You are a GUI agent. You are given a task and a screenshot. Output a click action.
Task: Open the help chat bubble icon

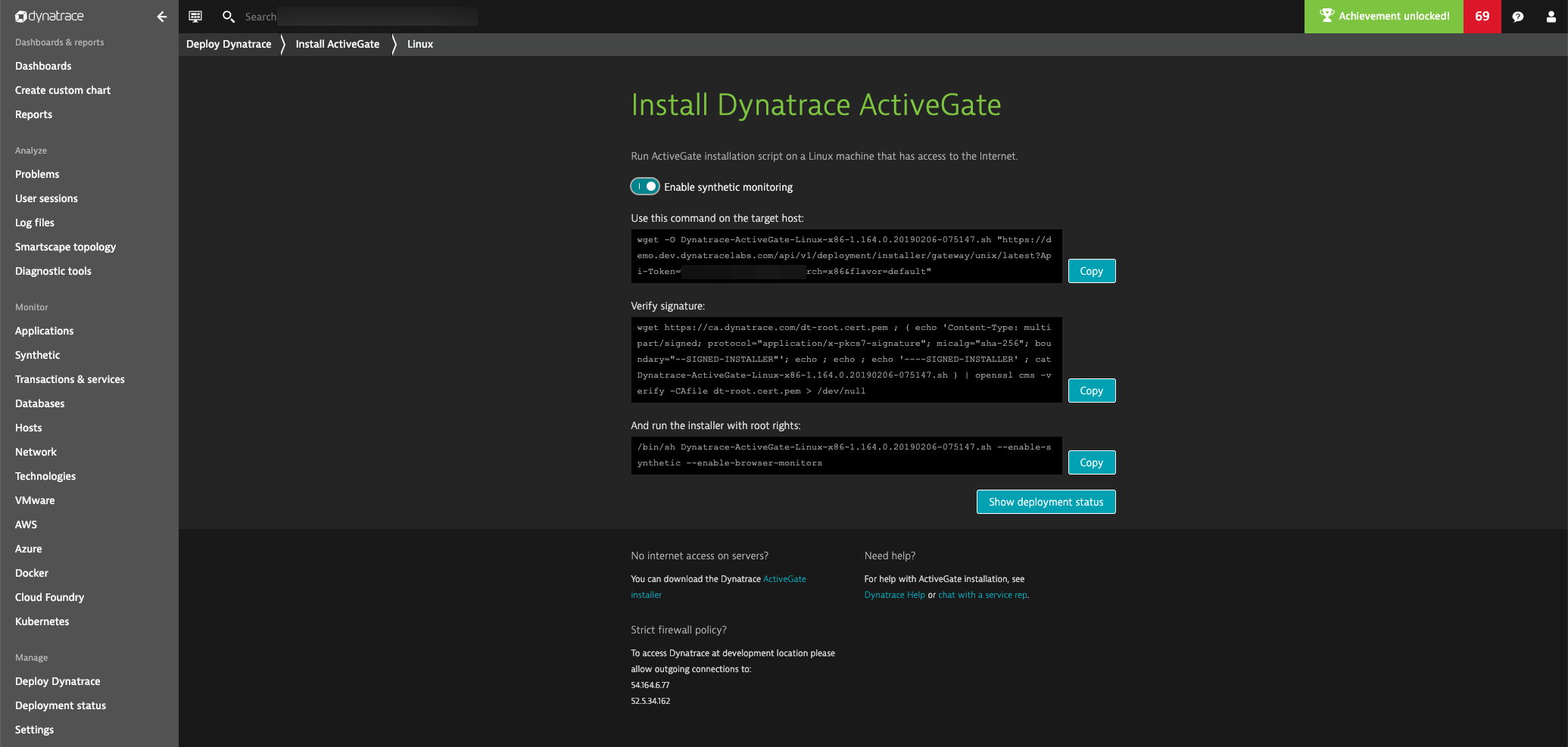(1518, 17)
